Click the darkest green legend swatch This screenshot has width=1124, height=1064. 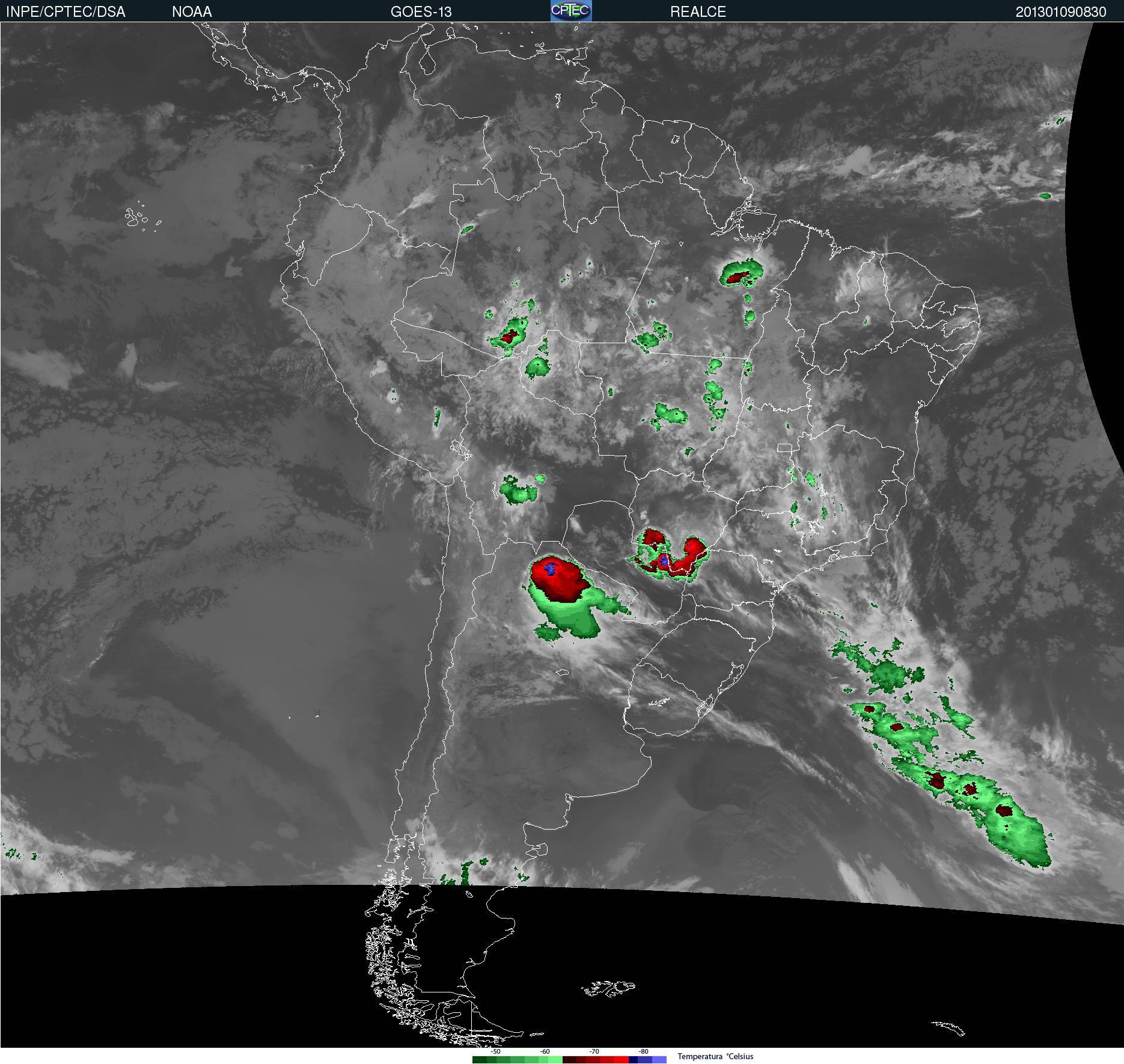(x=480, y=1060)
